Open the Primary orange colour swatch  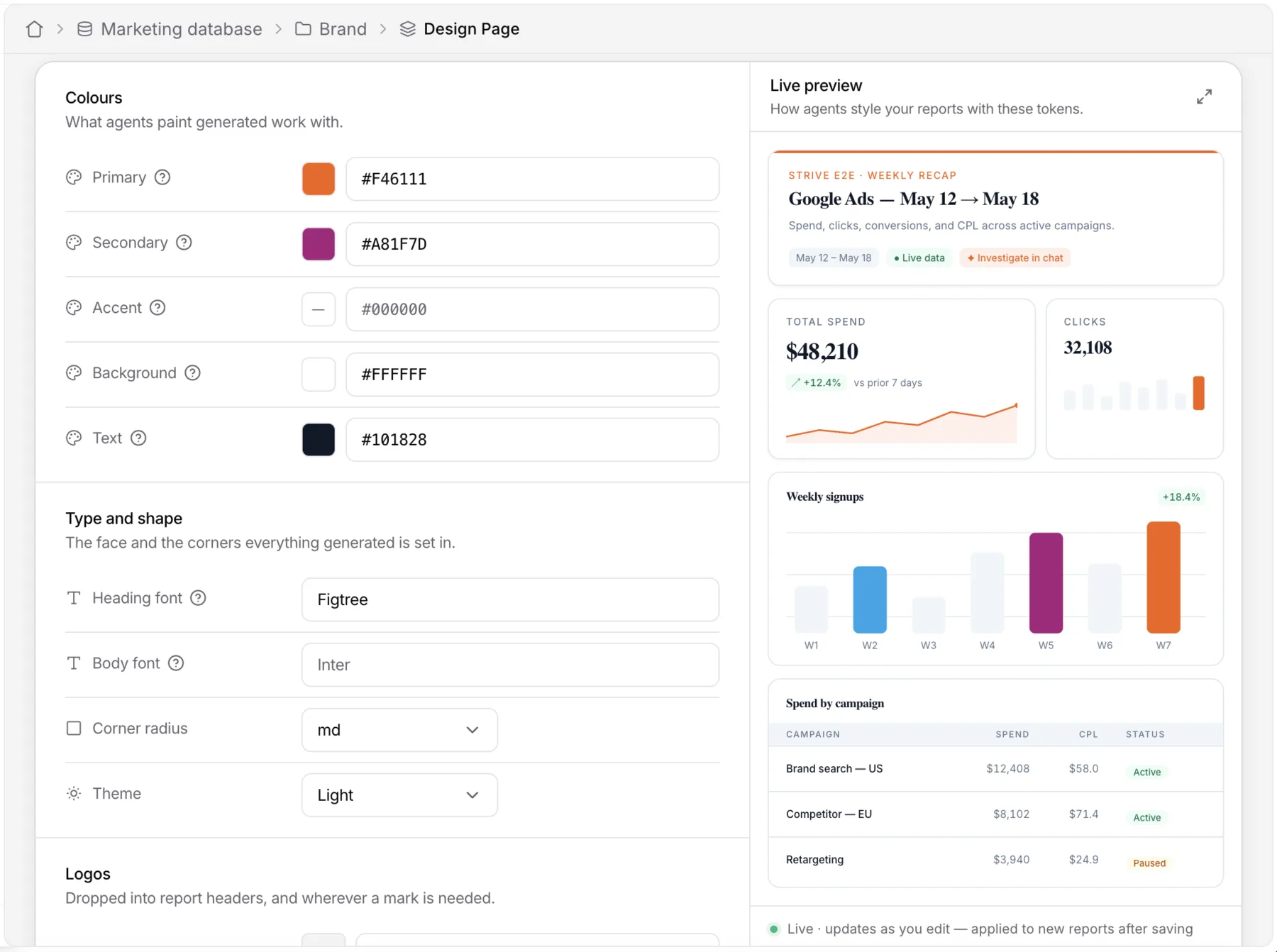[319, 179]
